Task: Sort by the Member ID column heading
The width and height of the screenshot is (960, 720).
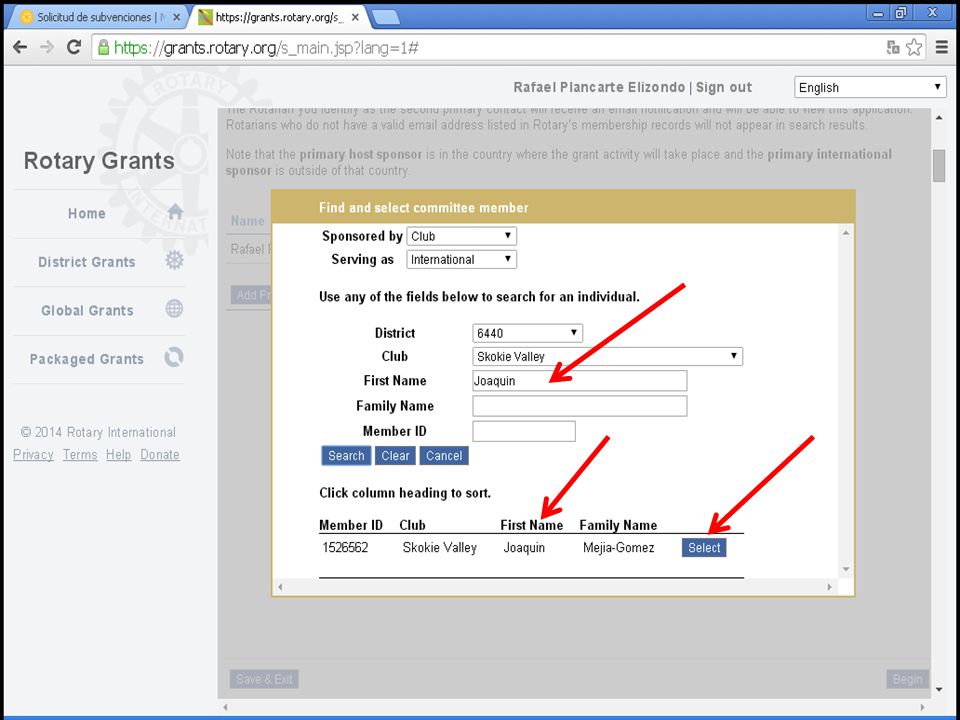Action: (350, 525)
